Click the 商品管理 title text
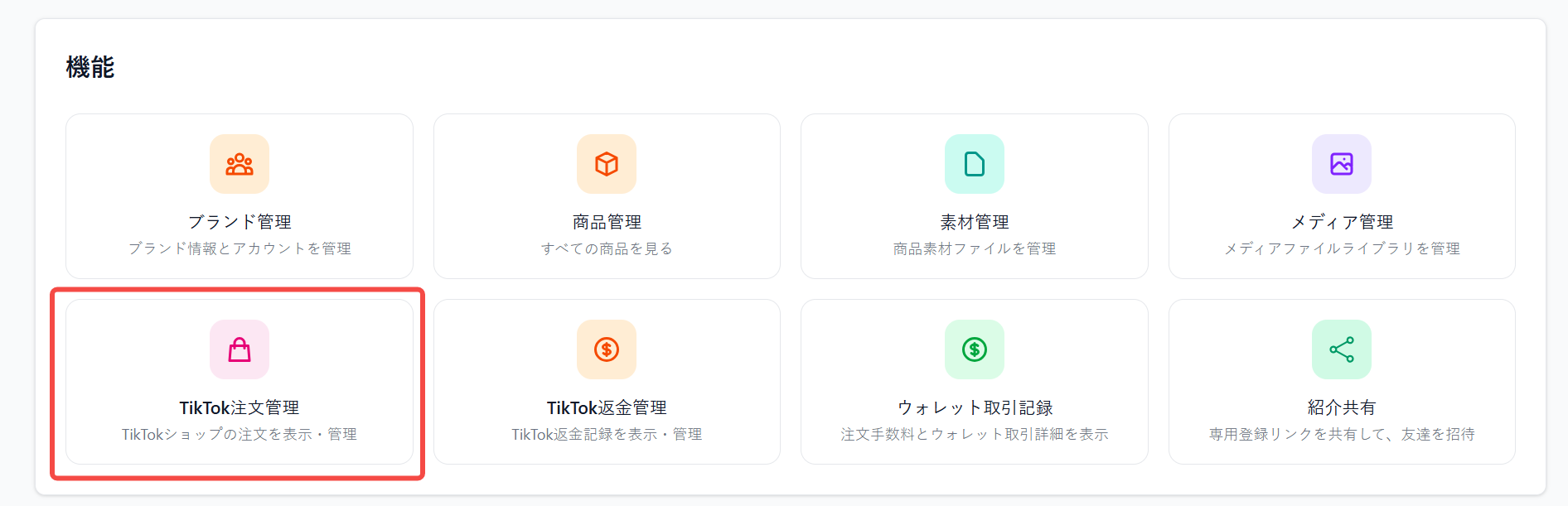Viewport: 1568px width, 506px height. tap(607, 222)
